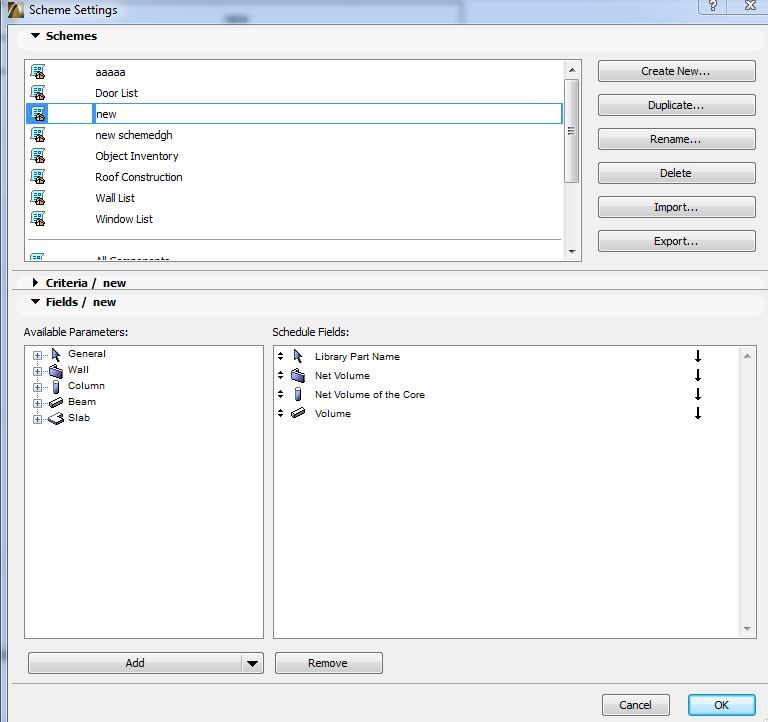Screen dimensions: 768x722
Task: Click the Remove button
Action: pos(328,663)
